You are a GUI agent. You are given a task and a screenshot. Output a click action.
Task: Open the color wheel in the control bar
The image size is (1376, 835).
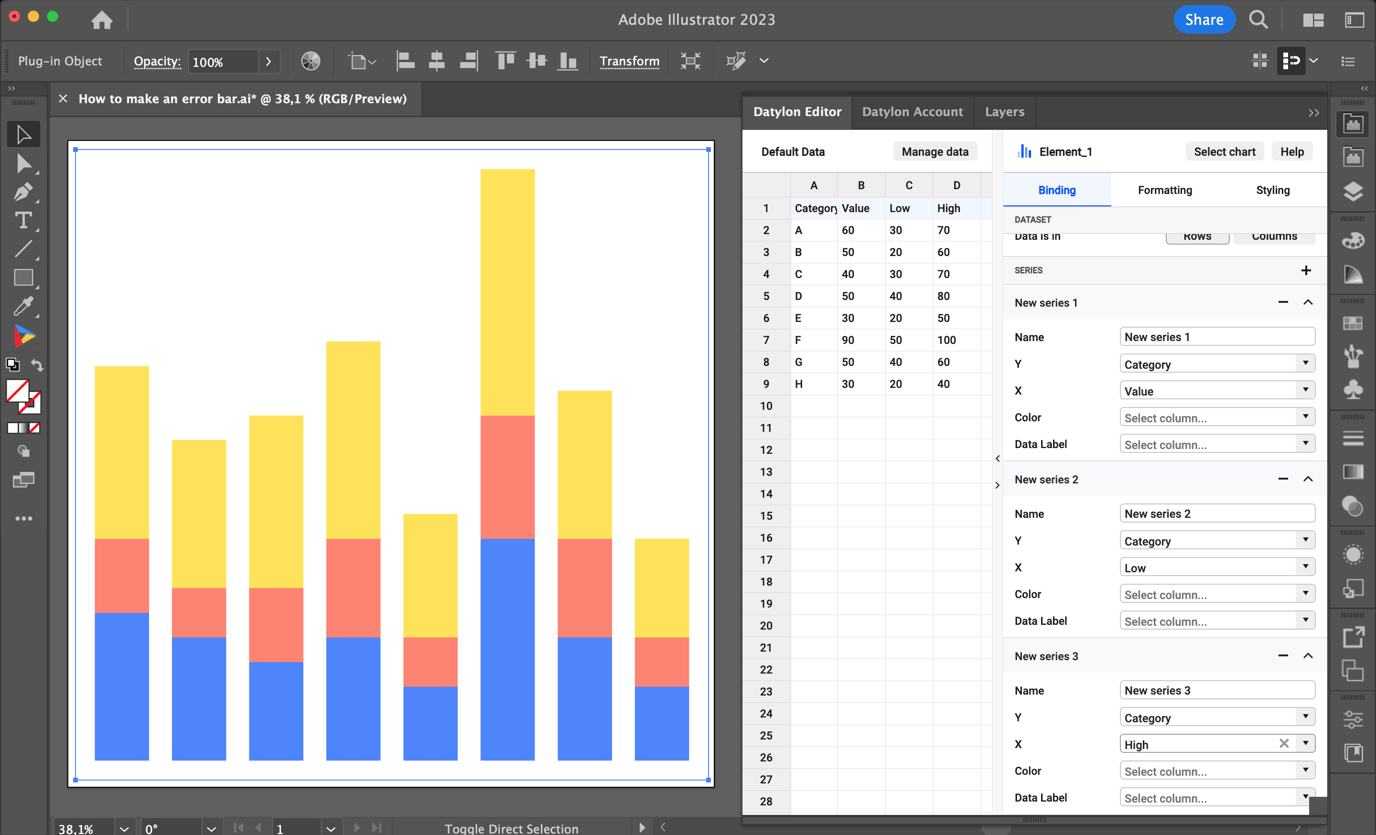point(310,61)
